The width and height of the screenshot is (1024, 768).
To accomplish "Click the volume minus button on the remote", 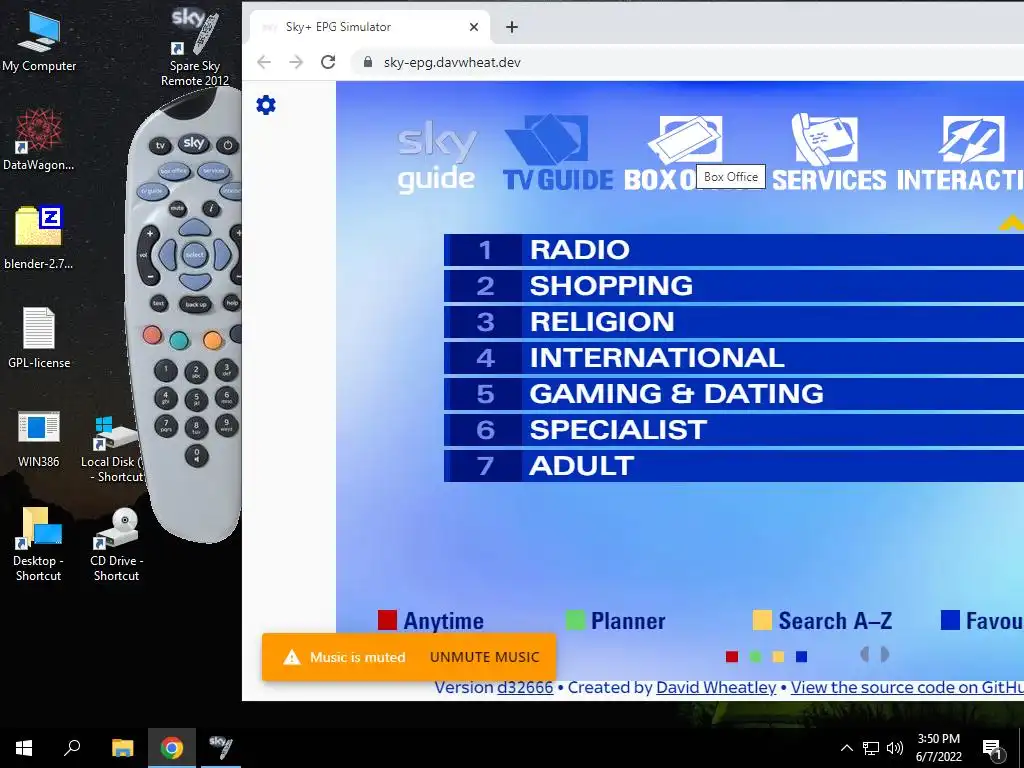I will click(x=150, y=276).
